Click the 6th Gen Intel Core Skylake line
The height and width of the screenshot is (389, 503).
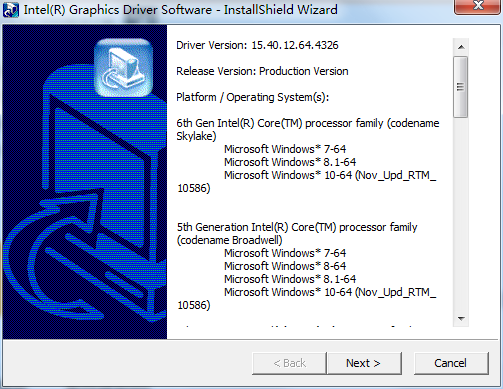click(308, 129)
